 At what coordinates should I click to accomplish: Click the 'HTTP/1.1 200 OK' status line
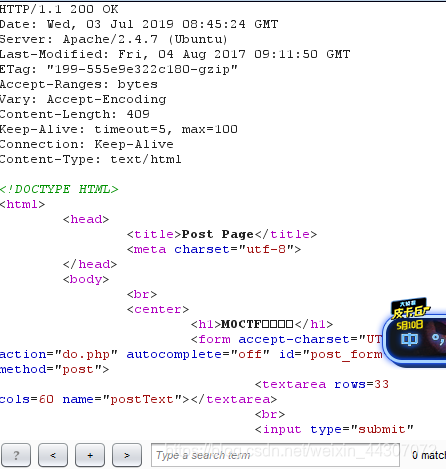(x=59, y=9)
